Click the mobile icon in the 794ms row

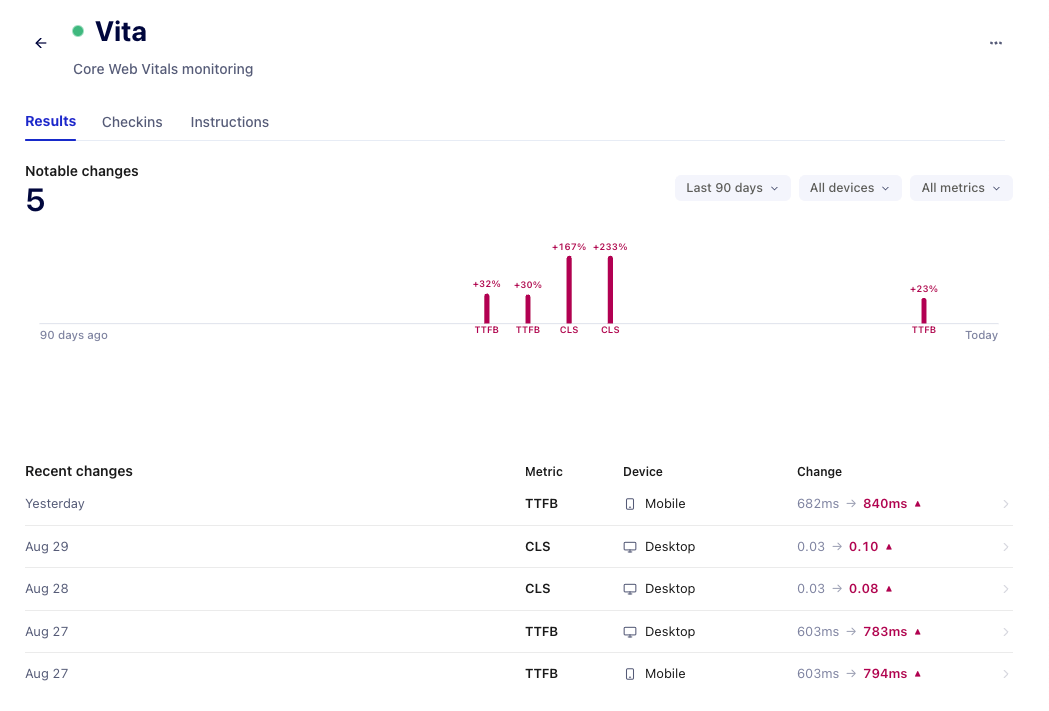(630, 674)
